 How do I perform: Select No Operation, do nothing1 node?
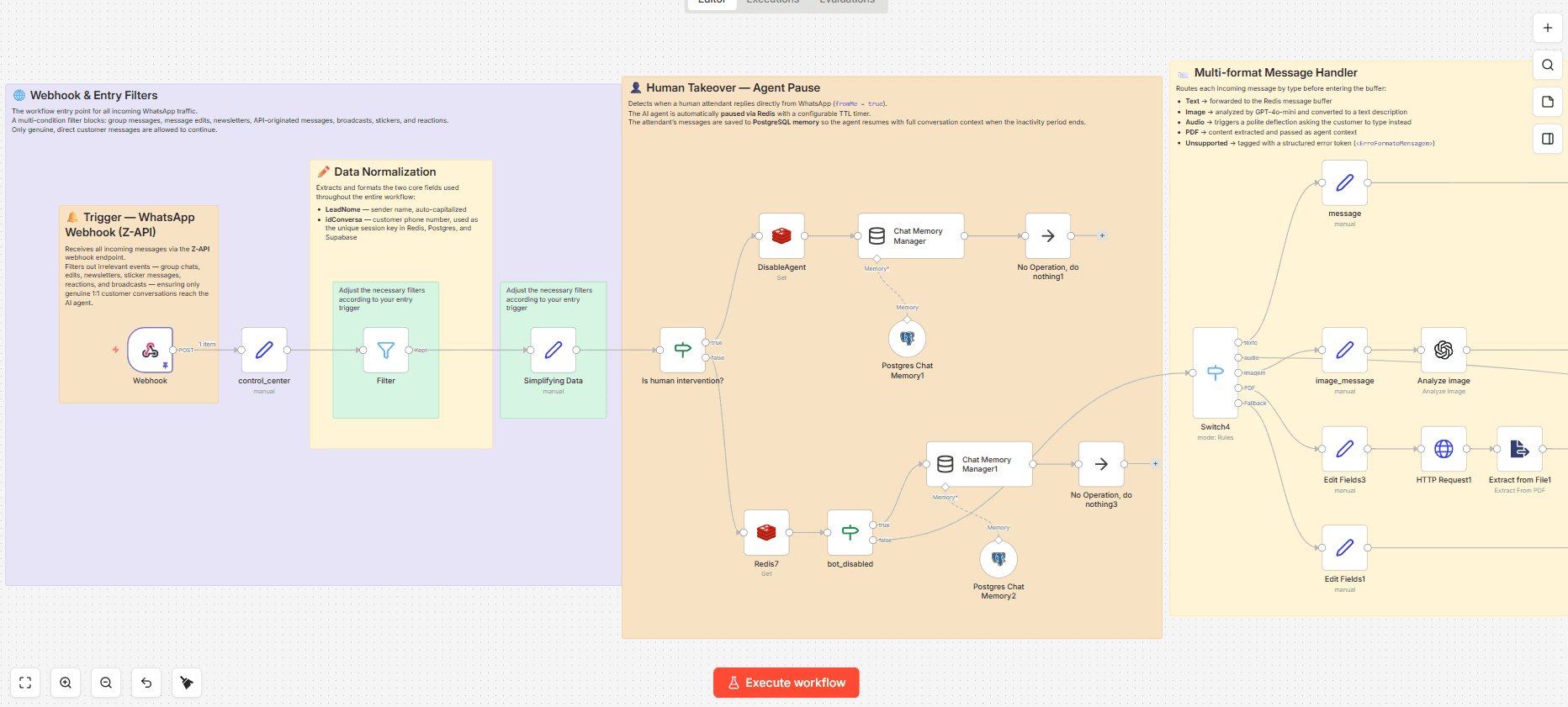tap(1047, 235)
